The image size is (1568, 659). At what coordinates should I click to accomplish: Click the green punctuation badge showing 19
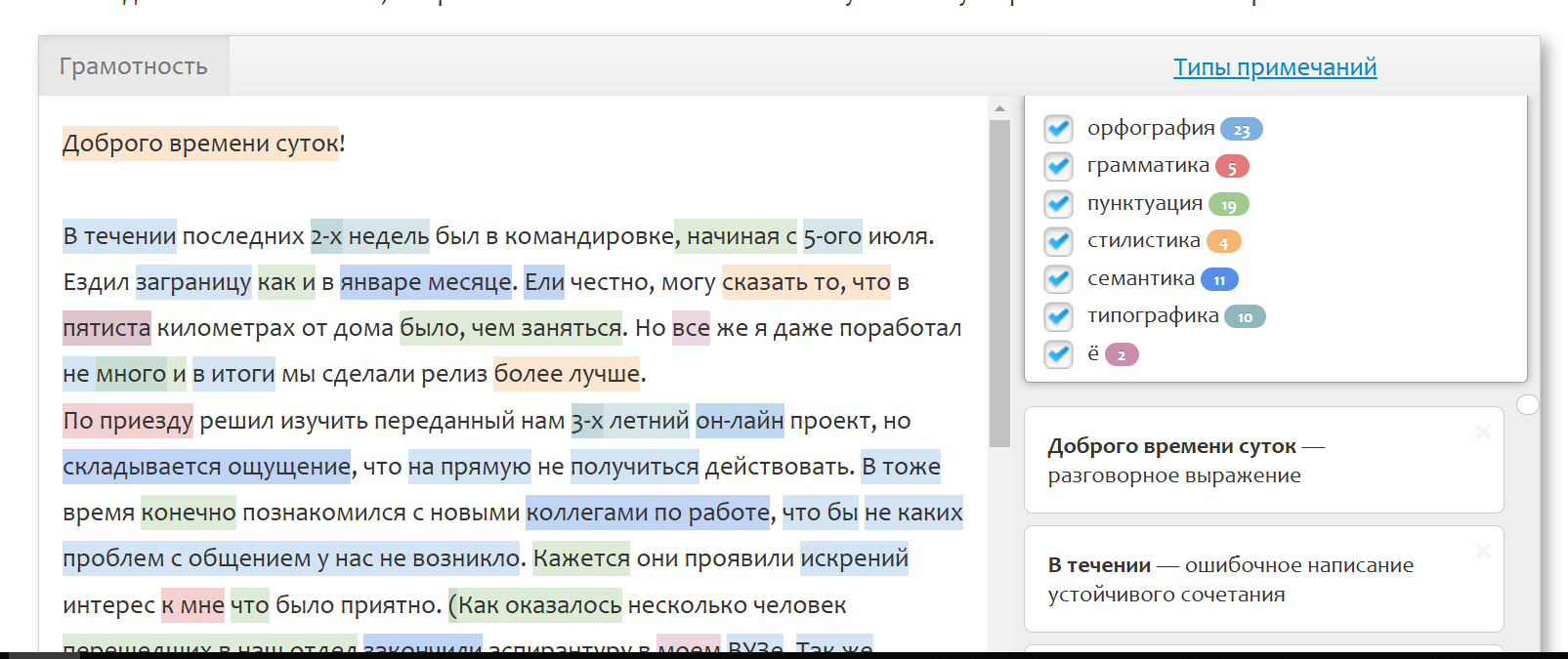pos(1228,205)
